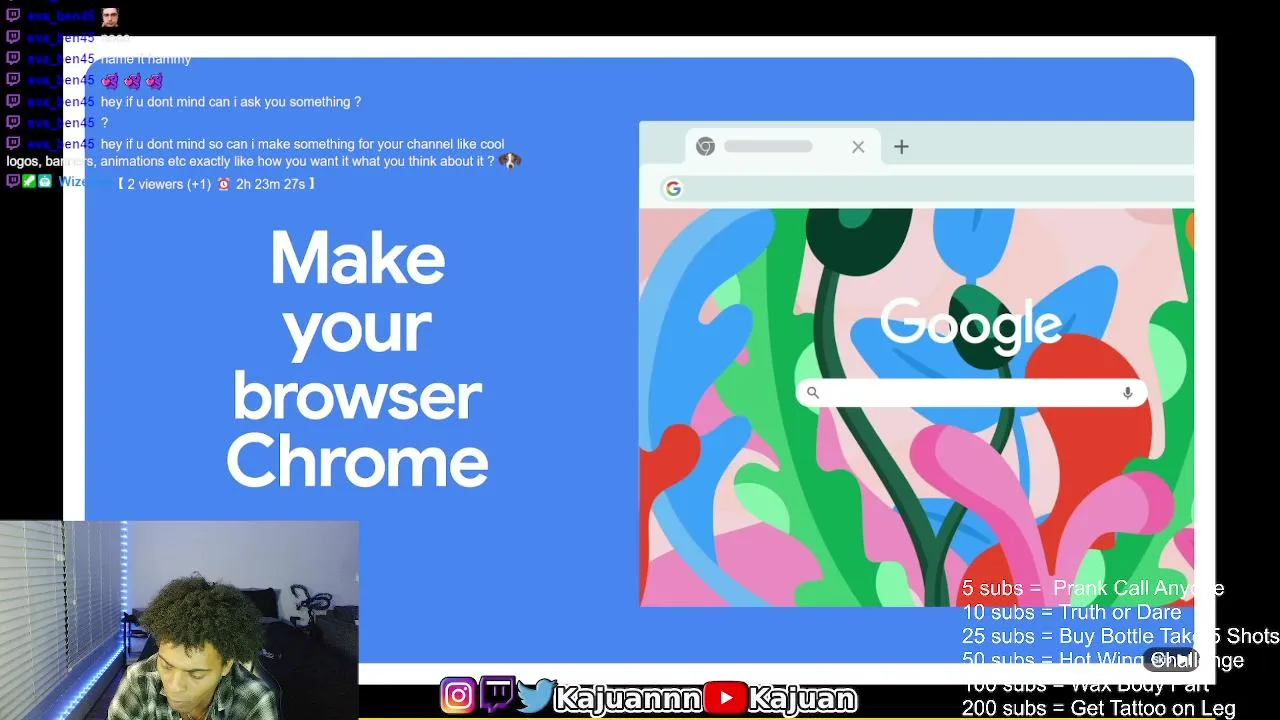Image resolution: width=1280 pixels, height=720 pixels.
Task: Click inside the Google search box
Action: click(970, 393)
